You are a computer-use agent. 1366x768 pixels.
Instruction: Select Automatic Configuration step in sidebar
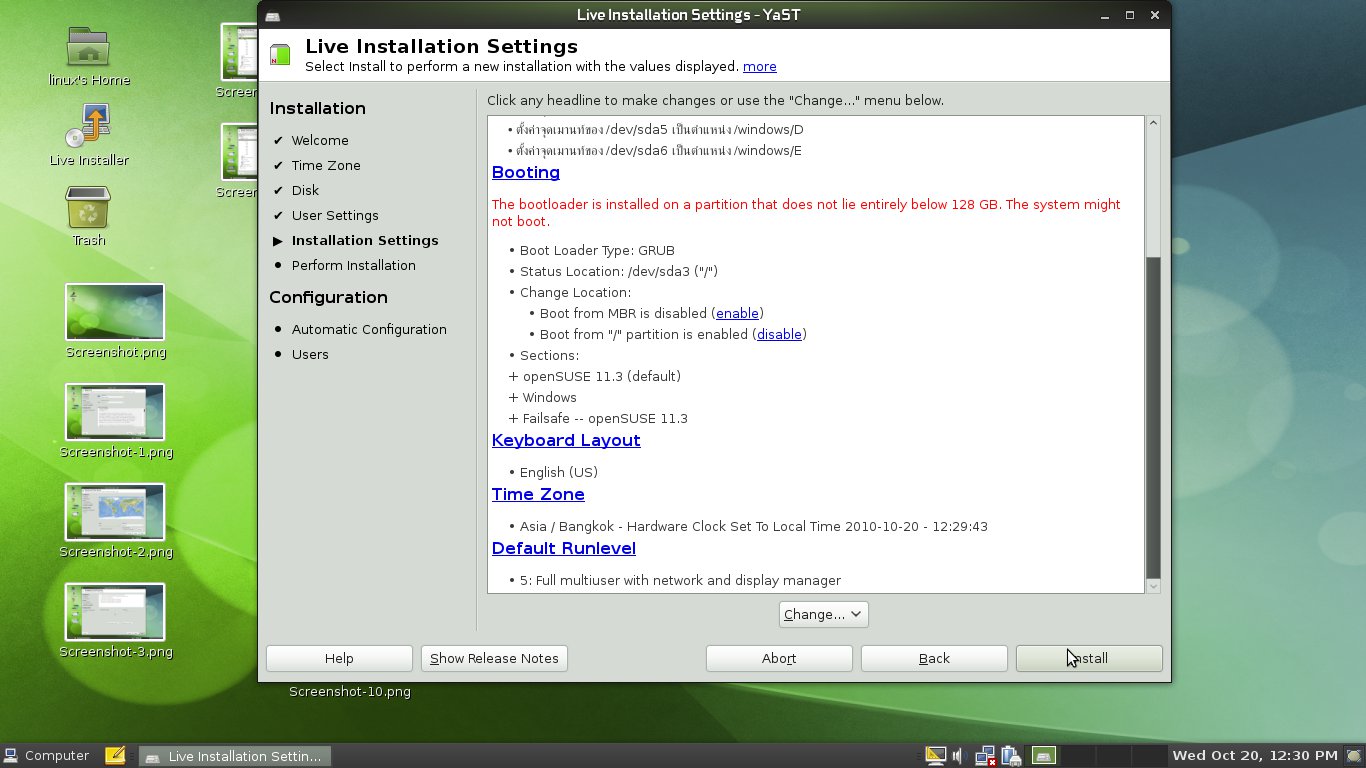point(369,329)
